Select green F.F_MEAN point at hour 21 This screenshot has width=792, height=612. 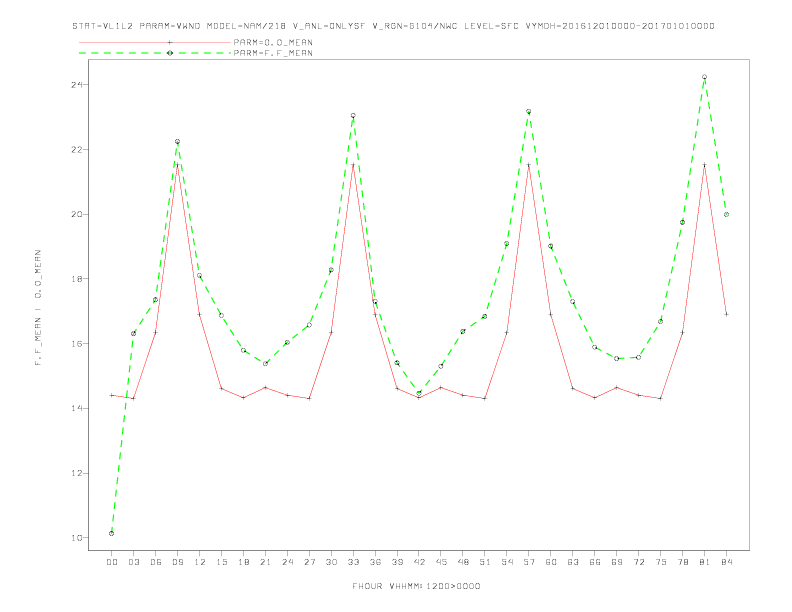pos(265,364)
